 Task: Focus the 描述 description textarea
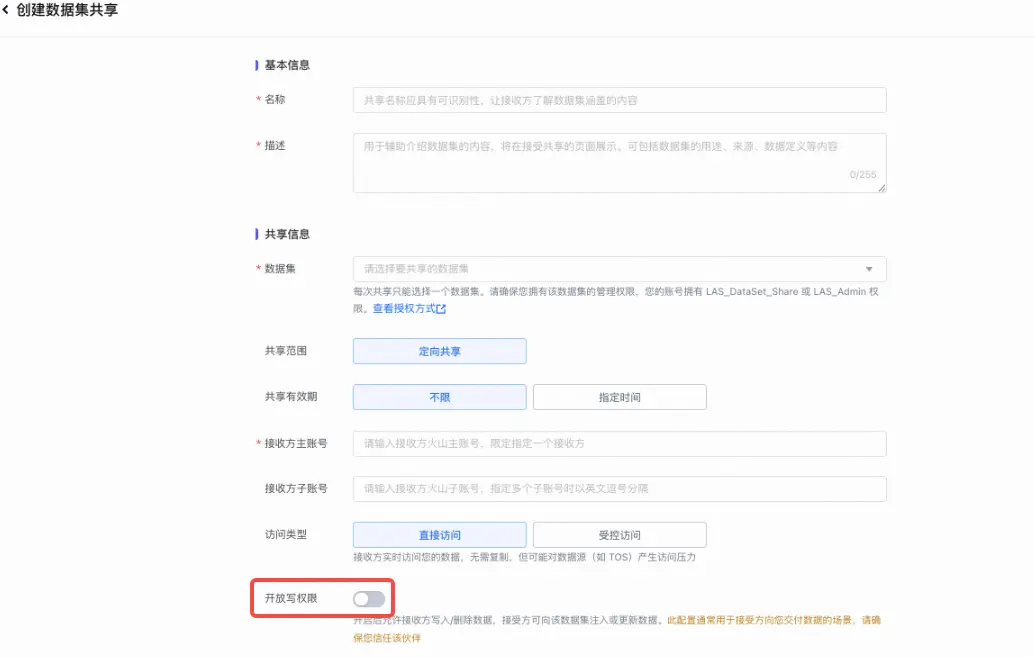coord(619,163)
